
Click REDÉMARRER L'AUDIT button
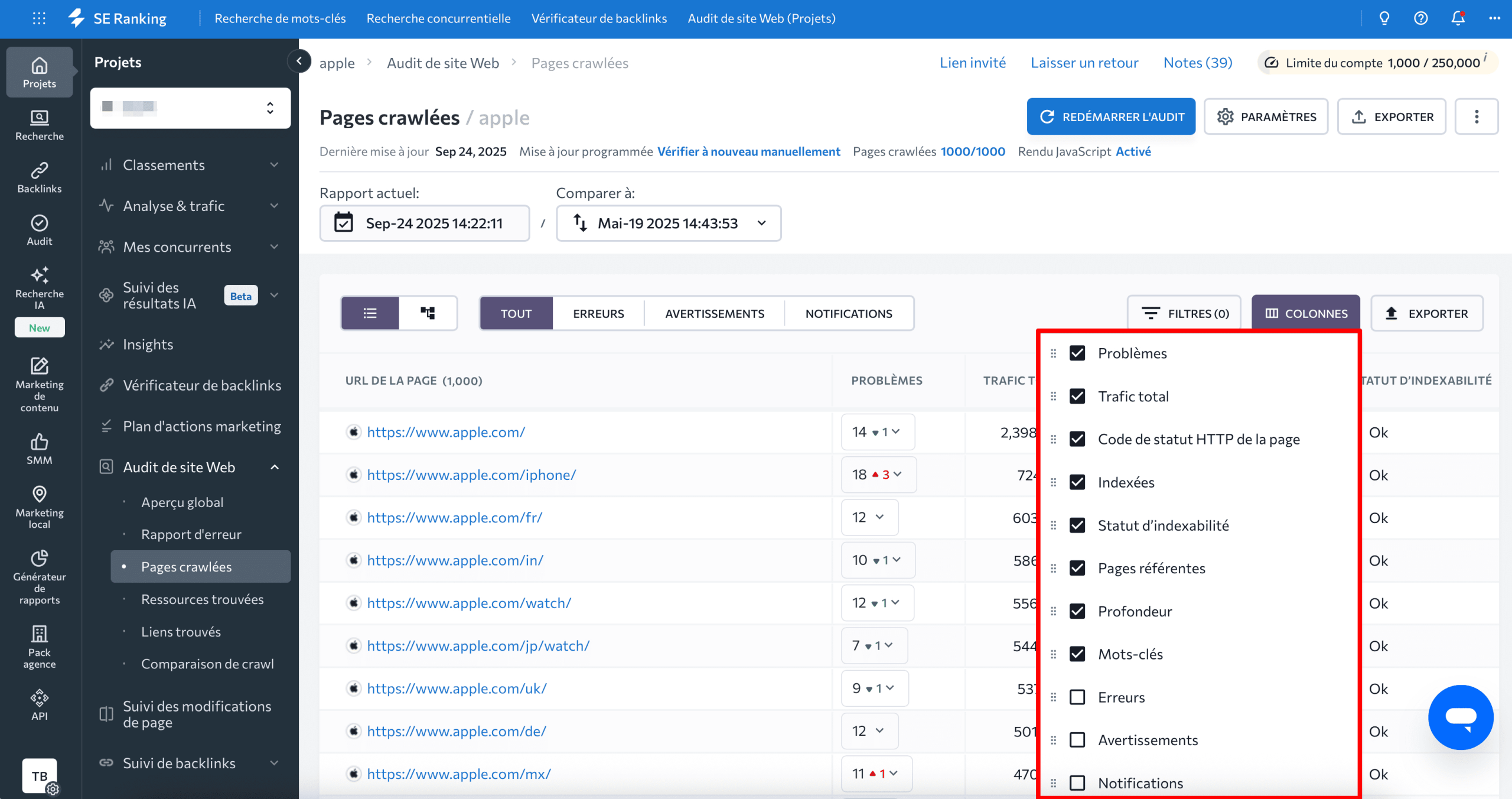[1111, 117]
